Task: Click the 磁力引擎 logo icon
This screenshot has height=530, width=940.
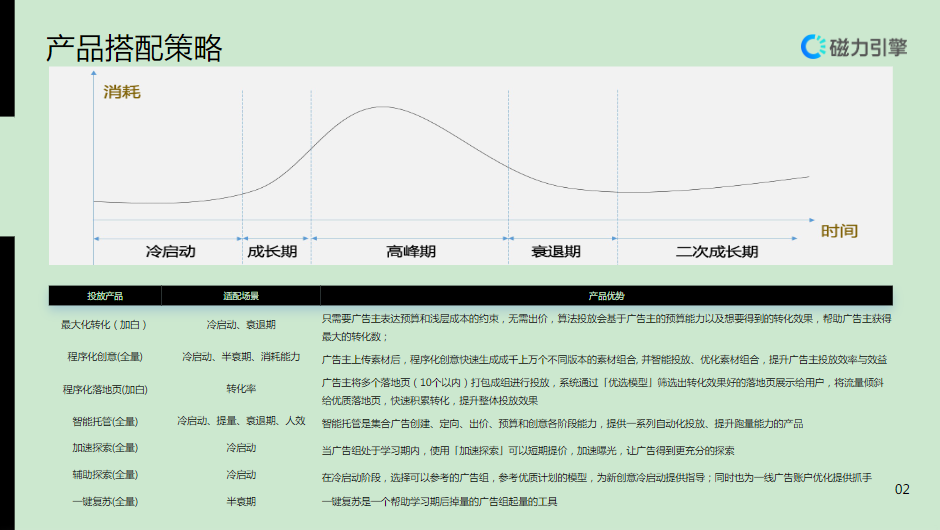Action: [x=814, y=47]
